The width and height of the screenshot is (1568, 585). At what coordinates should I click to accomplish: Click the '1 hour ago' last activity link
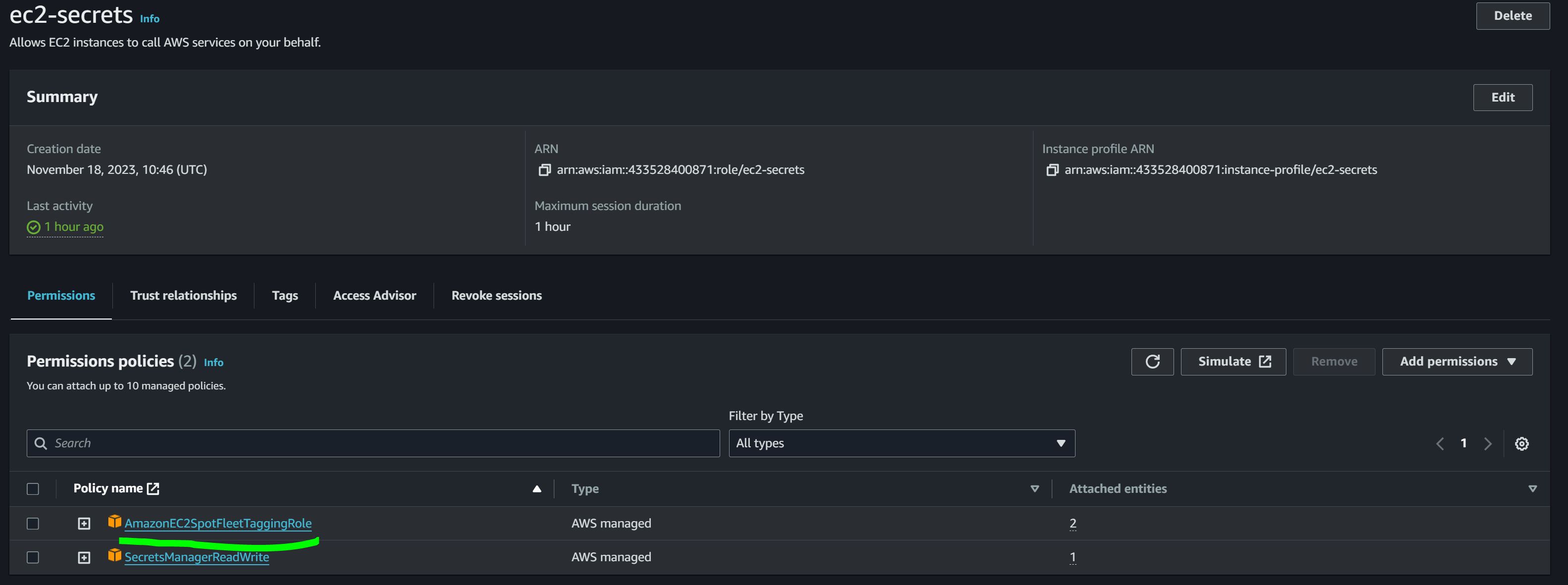(x=74, y=227)
